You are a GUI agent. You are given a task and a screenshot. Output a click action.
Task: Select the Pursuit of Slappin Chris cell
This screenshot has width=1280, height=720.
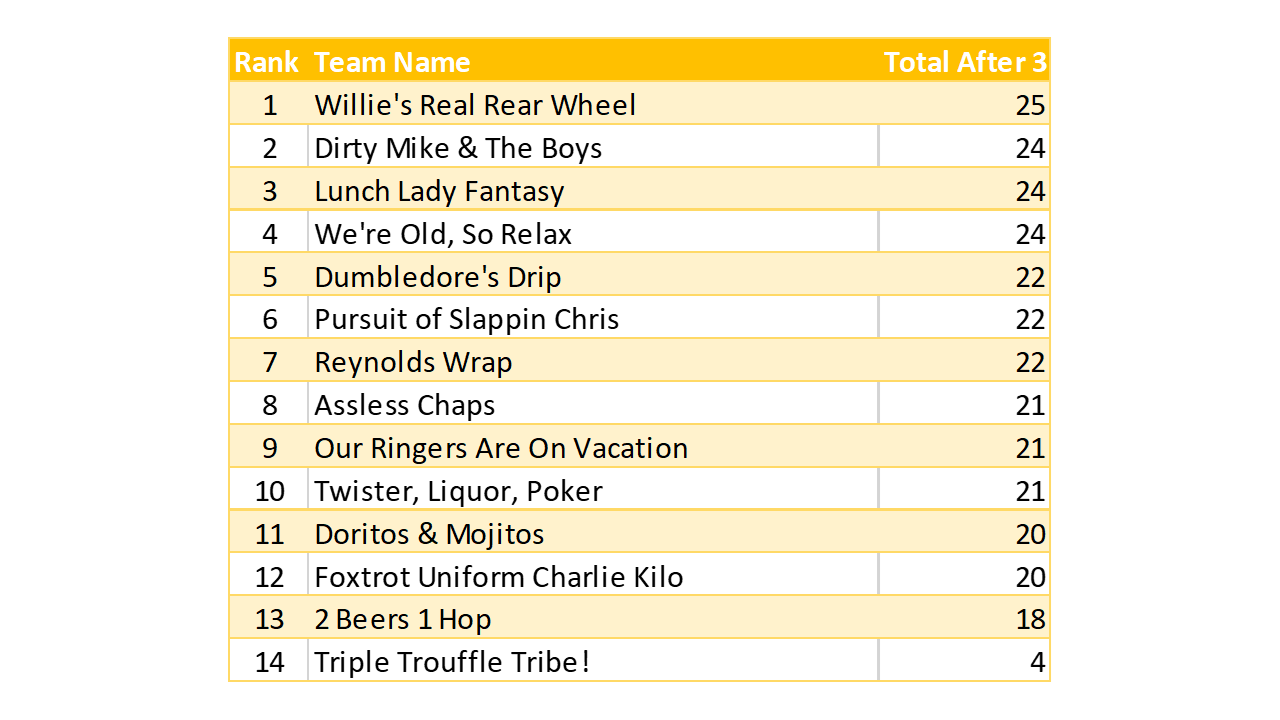466,319
